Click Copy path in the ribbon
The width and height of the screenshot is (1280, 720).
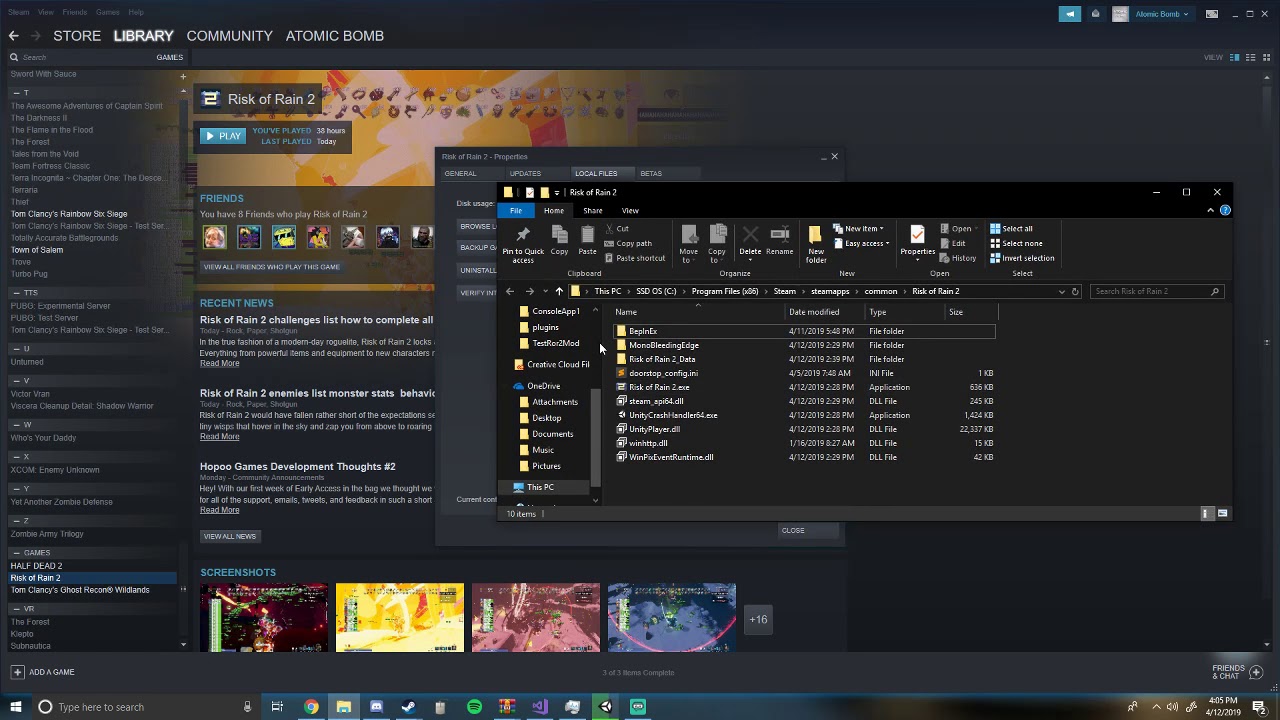(x=628, y=243)
